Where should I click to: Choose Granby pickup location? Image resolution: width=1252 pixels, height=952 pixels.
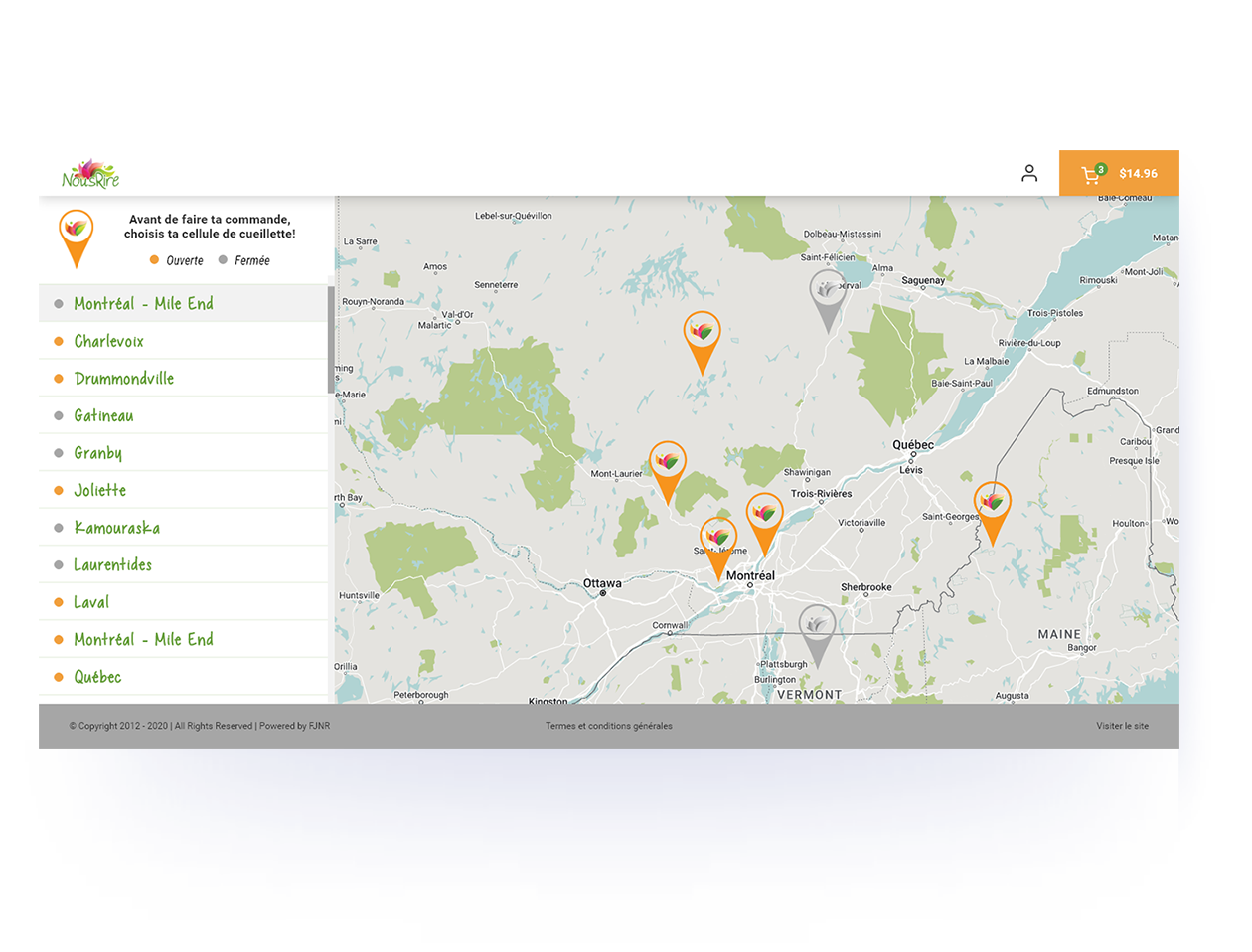click(x=183, y=452)
